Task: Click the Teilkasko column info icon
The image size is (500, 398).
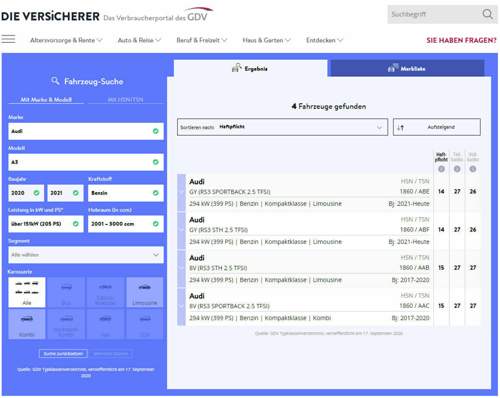Action: pos(457,169)
